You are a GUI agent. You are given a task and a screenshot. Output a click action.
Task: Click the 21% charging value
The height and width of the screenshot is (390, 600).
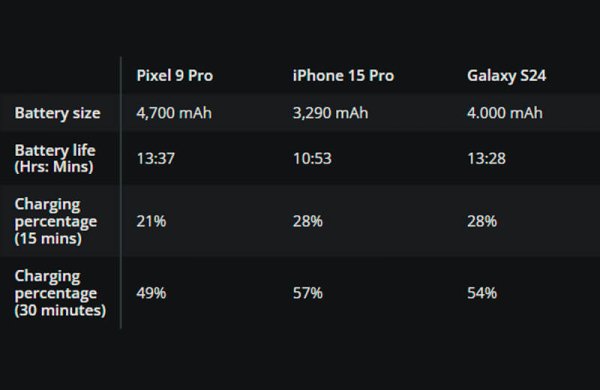coord(151,221)
